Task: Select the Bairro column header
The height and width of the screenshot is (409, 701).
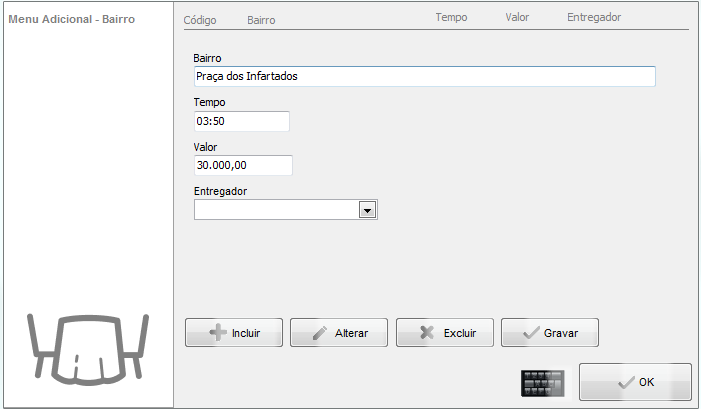Action: coord(261,19)
